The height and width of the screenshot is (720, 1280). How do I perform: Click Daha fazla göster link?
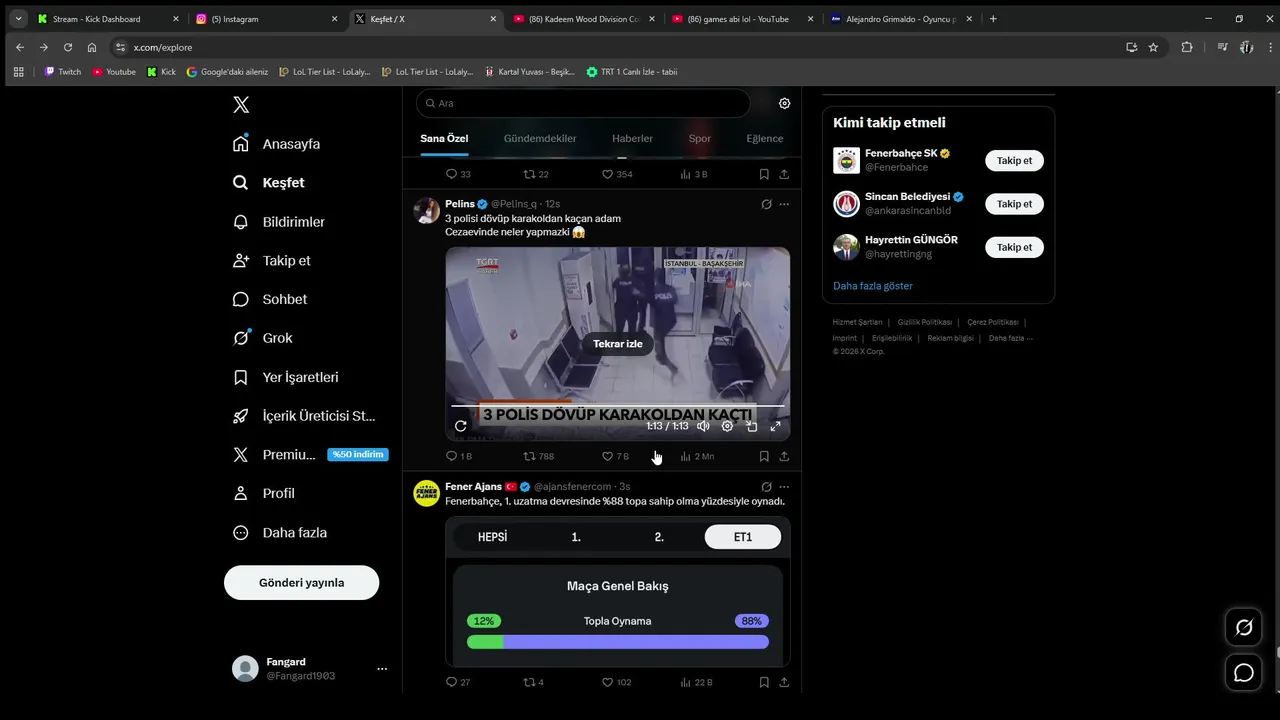pos(873,286)
